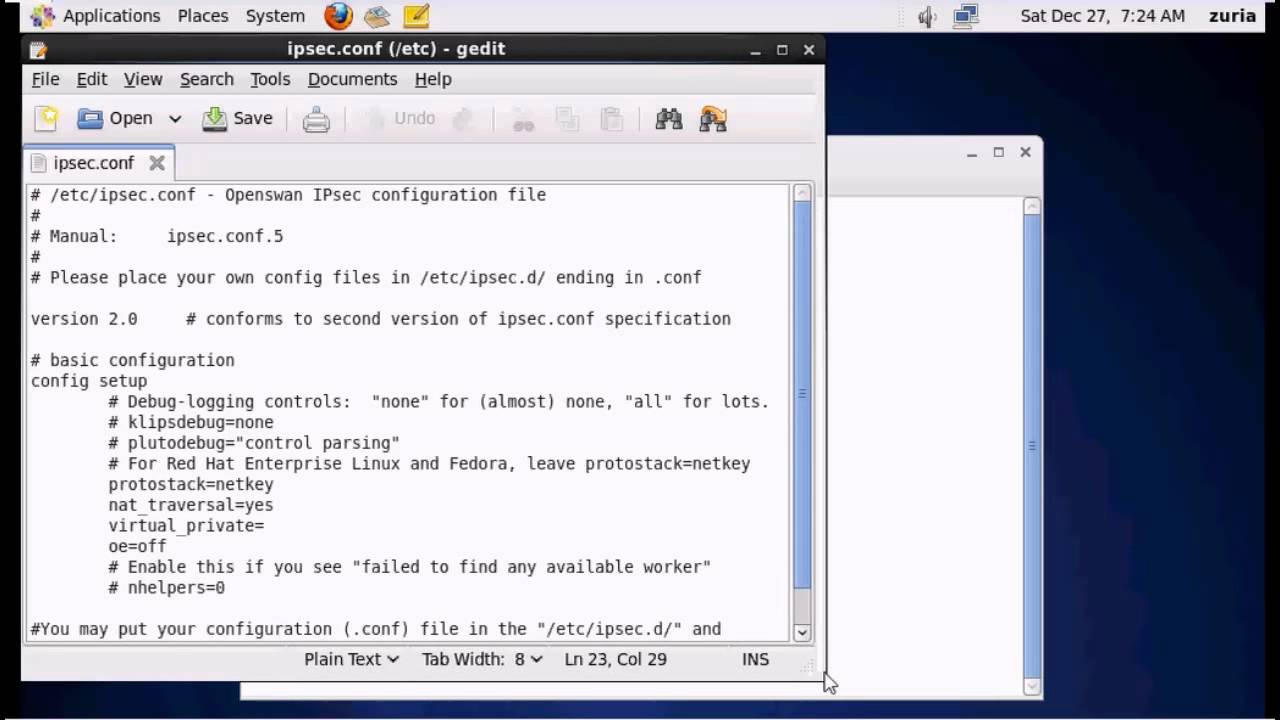Cut selection with the scissors icon
The image size is (1280, 720).
coord(523,119)
